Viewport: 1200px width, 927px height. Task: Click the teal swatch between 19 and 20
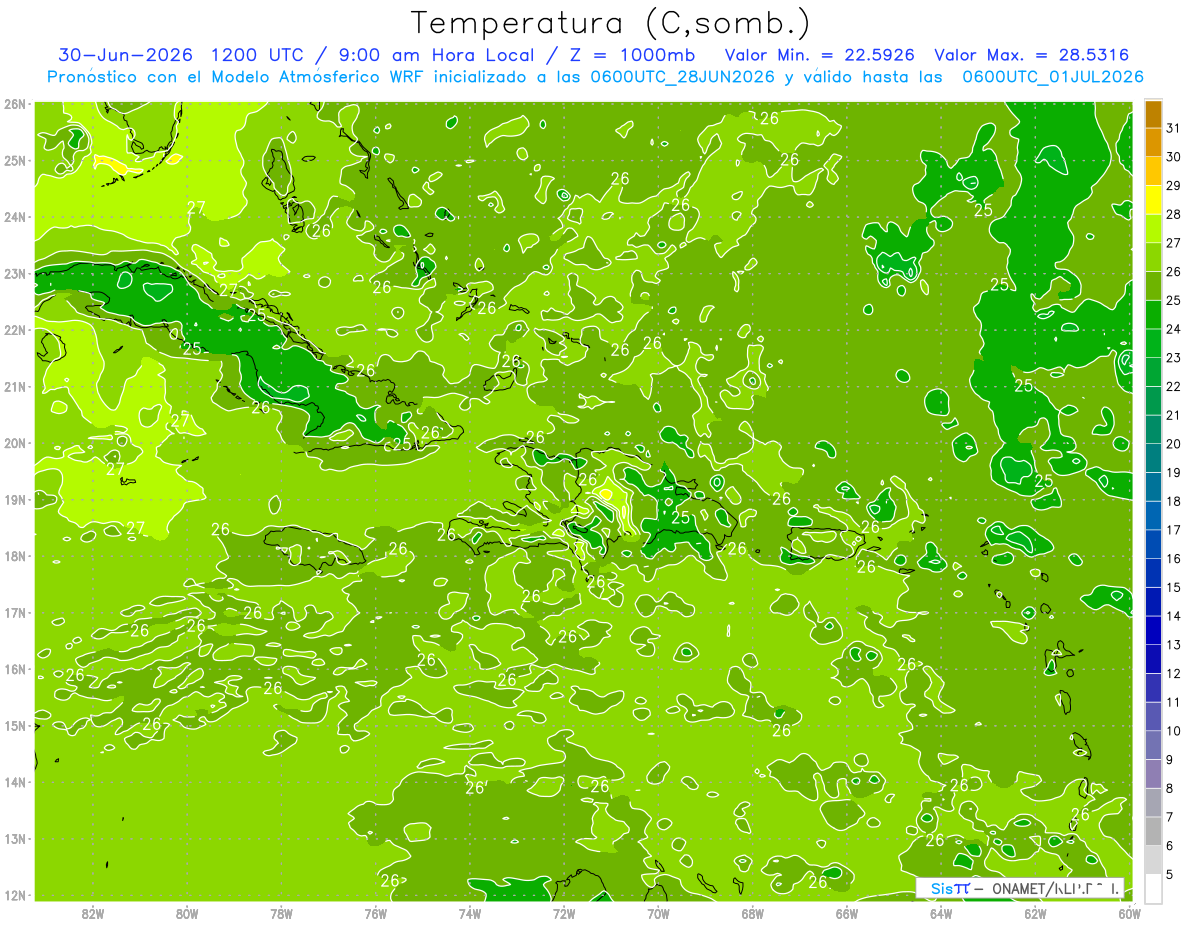tap(1153, 458)
